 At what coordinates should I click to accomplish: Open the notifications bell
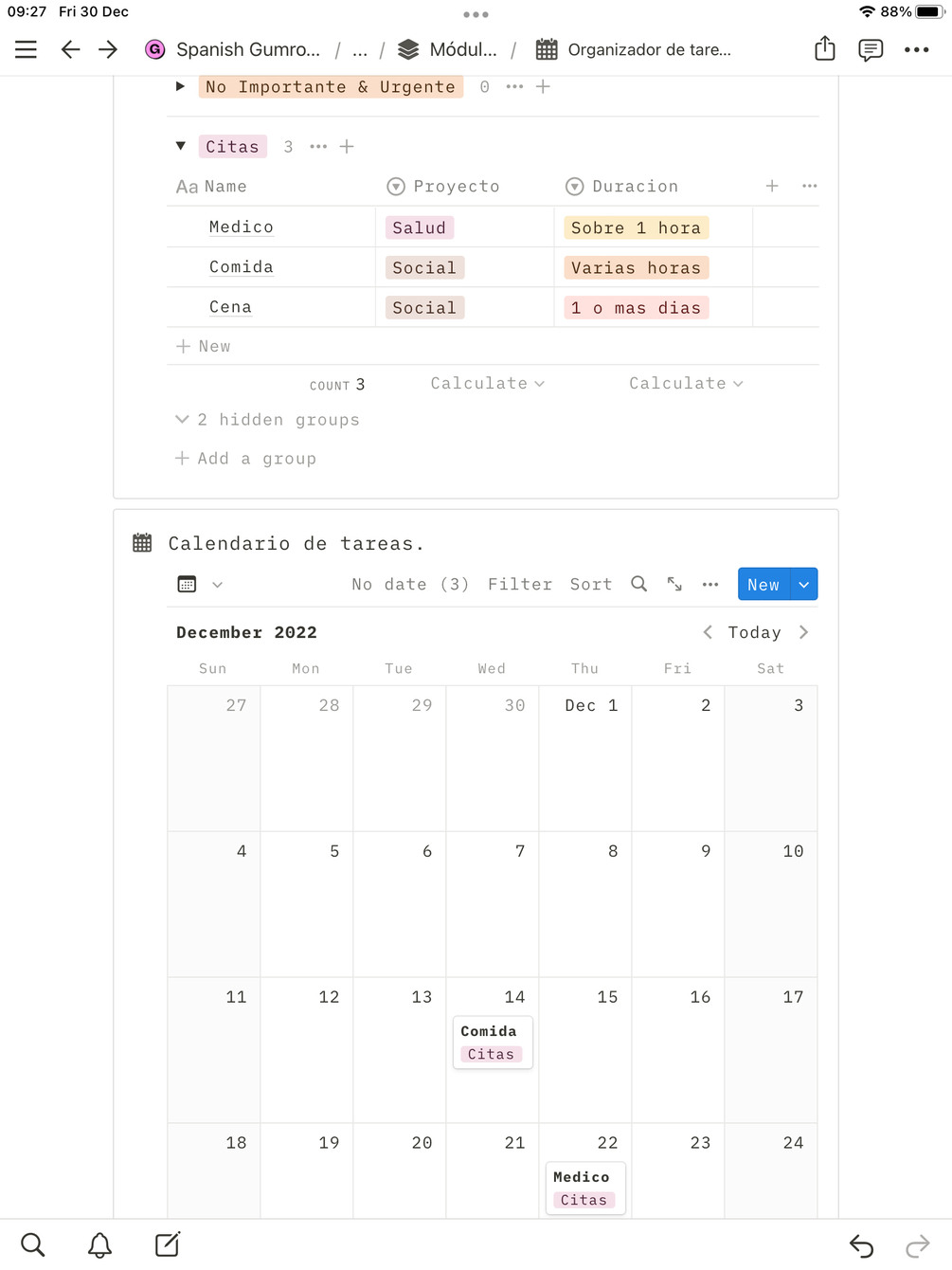pyautogui.click(x=99, y=1244)
